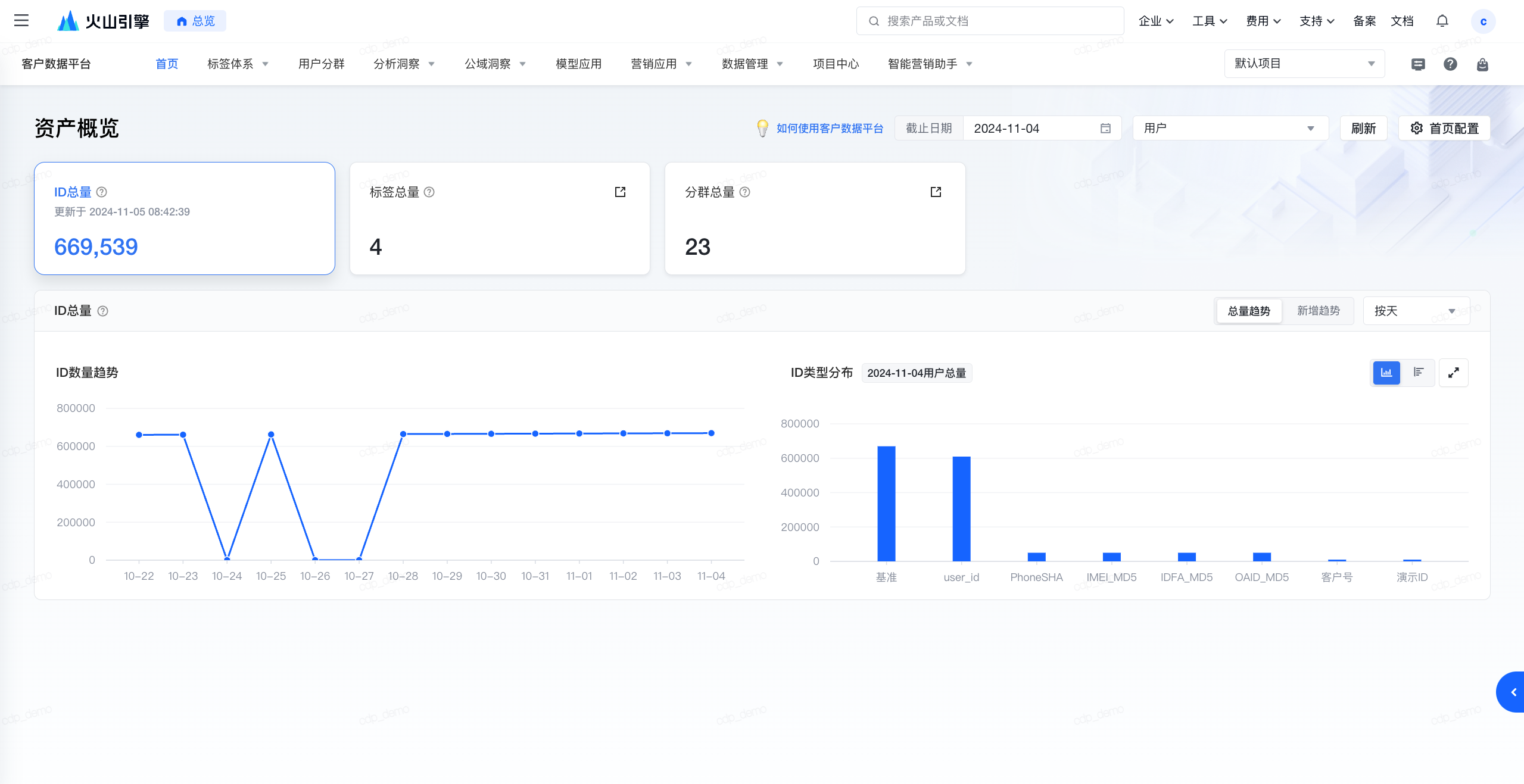
Task: Open the calendar picker for 截止日期
Action: (x=1105, y=128)
